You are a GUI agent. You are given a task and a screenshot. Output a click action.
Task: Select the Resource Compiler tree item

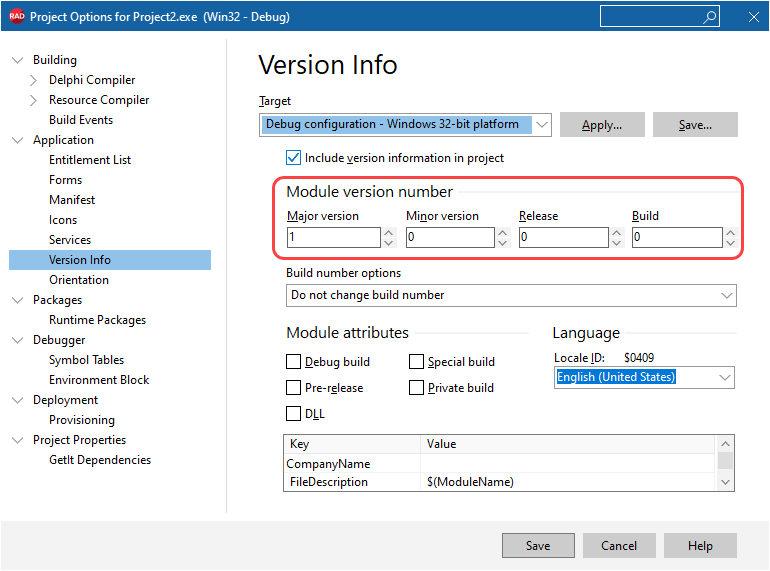pyautogui.click(x=99, y=100)
